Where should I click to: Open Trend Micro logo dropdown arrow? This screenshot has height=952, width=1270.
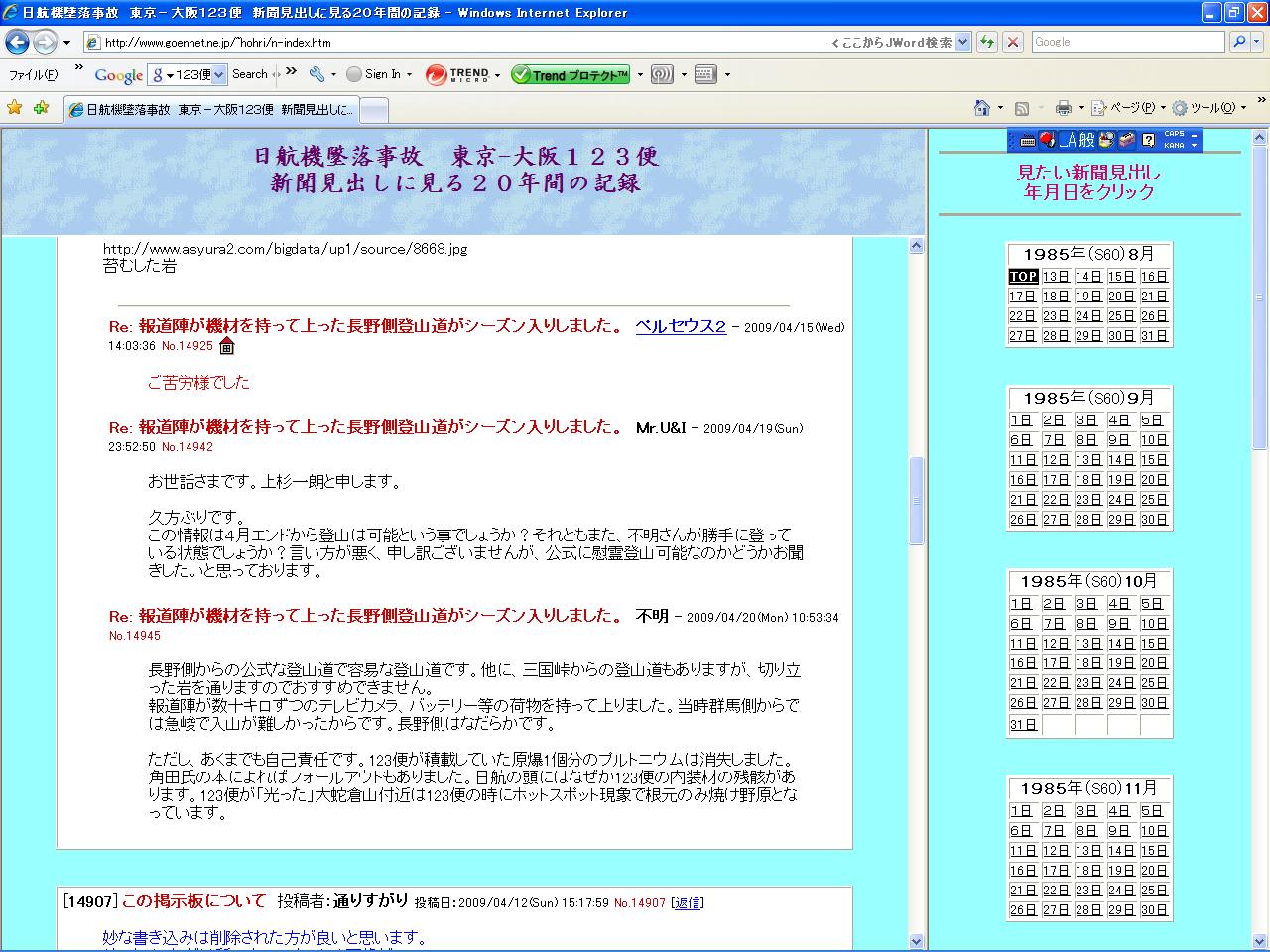pyautogui.click(x=497, y=74)
